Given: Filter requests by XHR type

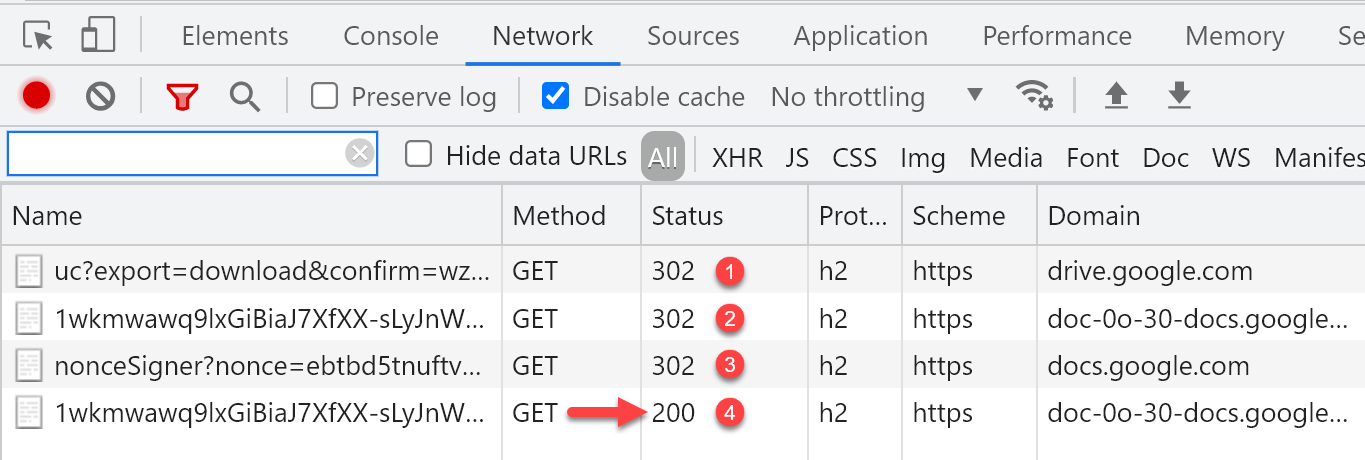Looking at the screenshot, I should coord(737,157).
